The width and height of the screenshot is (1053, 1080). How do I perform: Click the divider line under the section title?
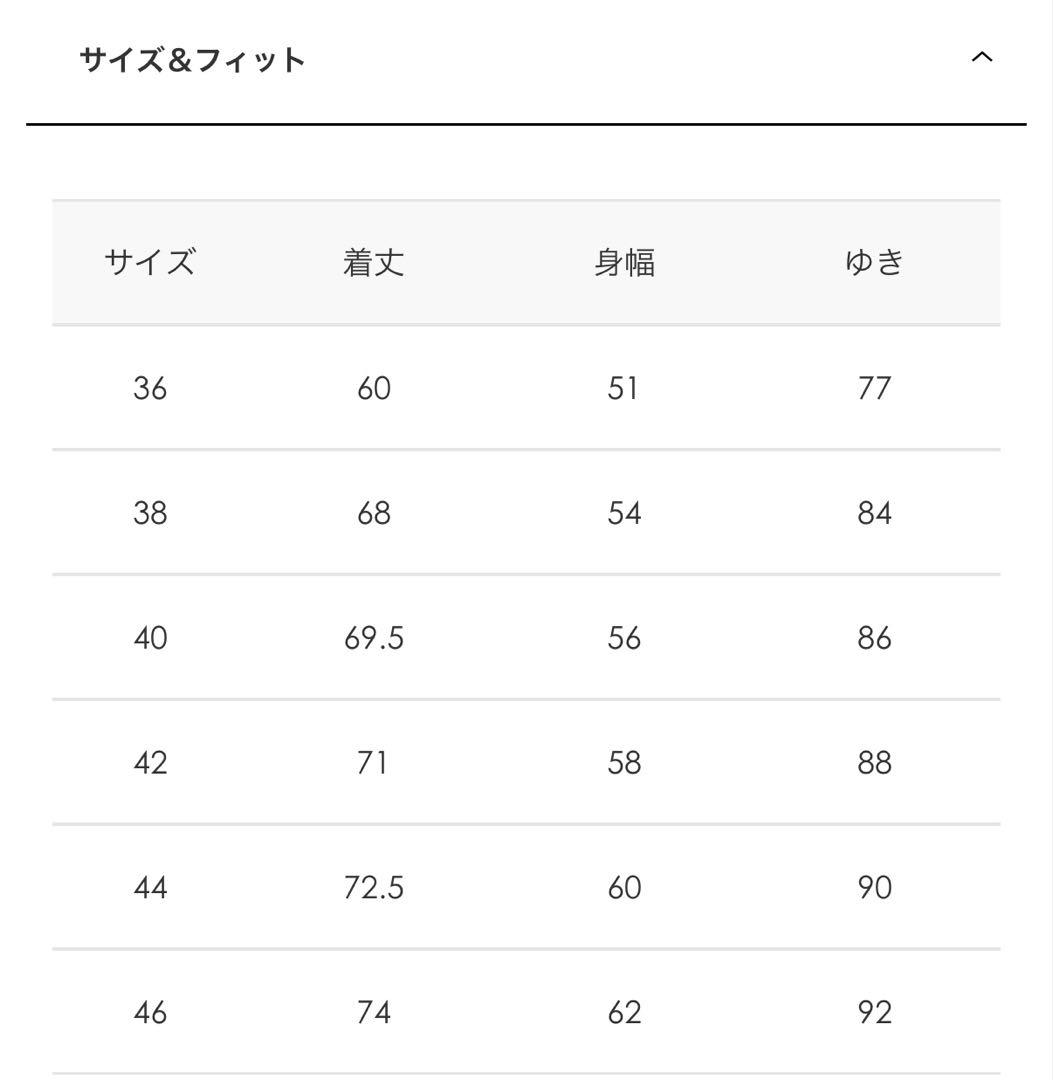pyautogui.click(x=527, y=123)
